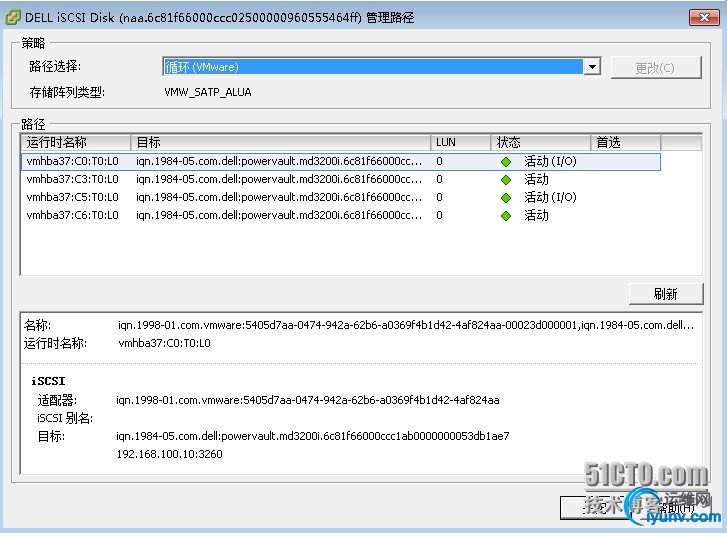
Task: Open the path selection policy dropdown arrow
Action: pos(592,67)
